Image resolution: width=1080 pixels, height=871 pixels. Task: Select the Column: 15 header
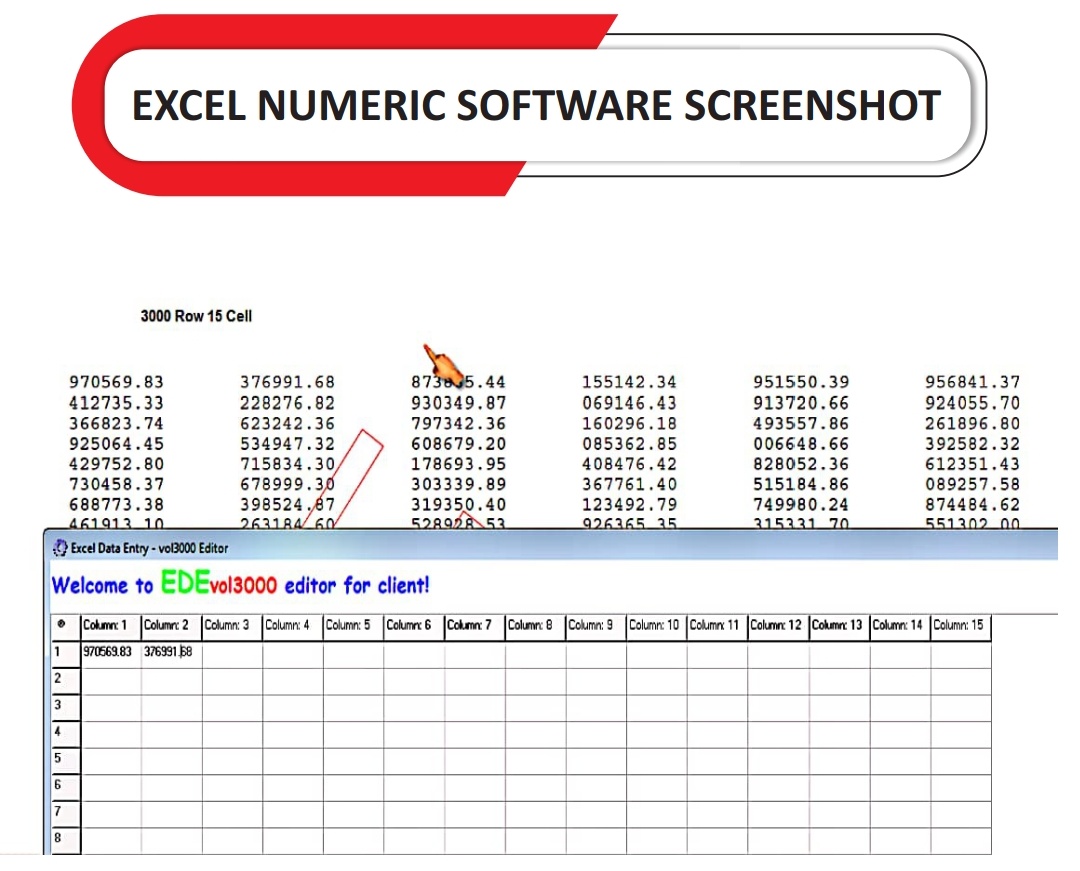coord(960,625)
